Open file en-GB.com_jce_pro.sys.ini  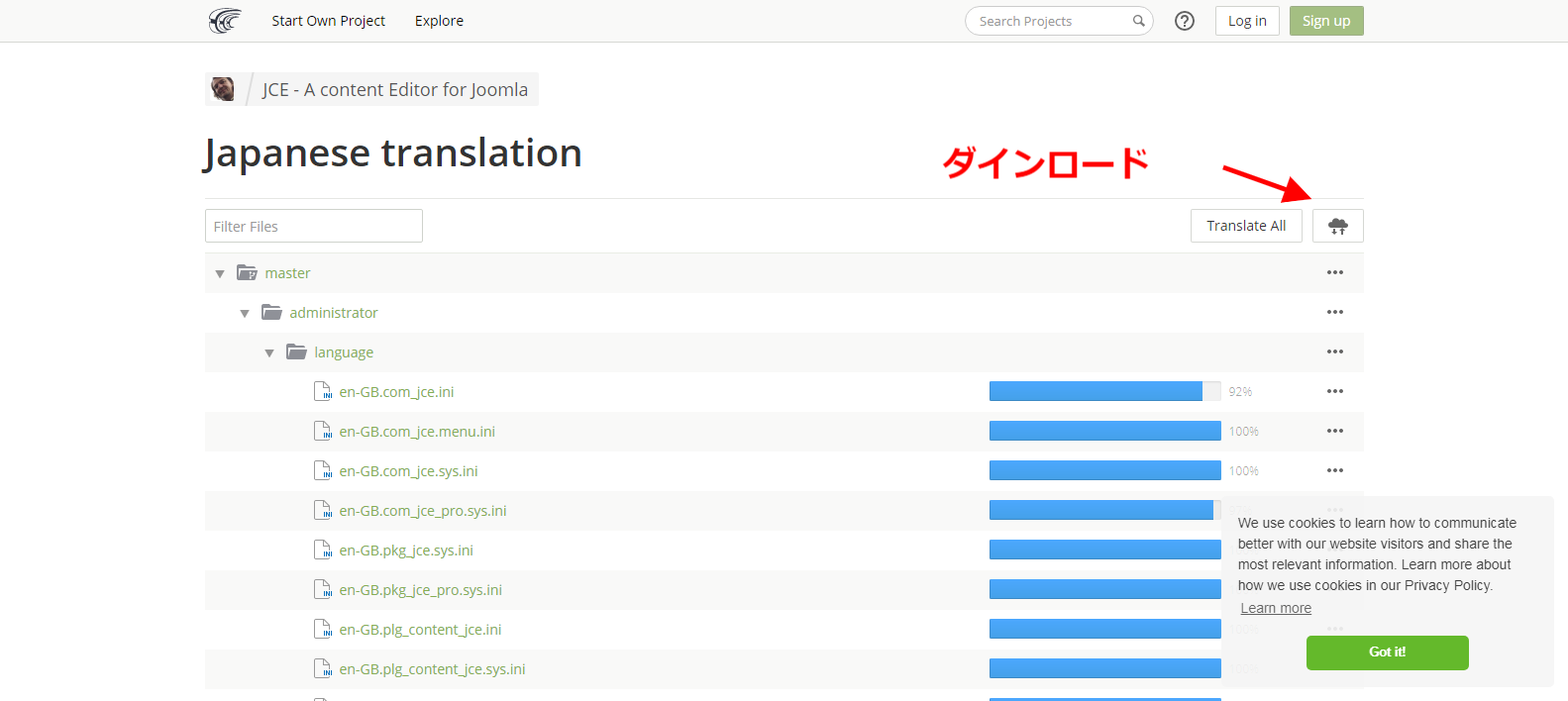pyautogui.click(x=423, y=511)
